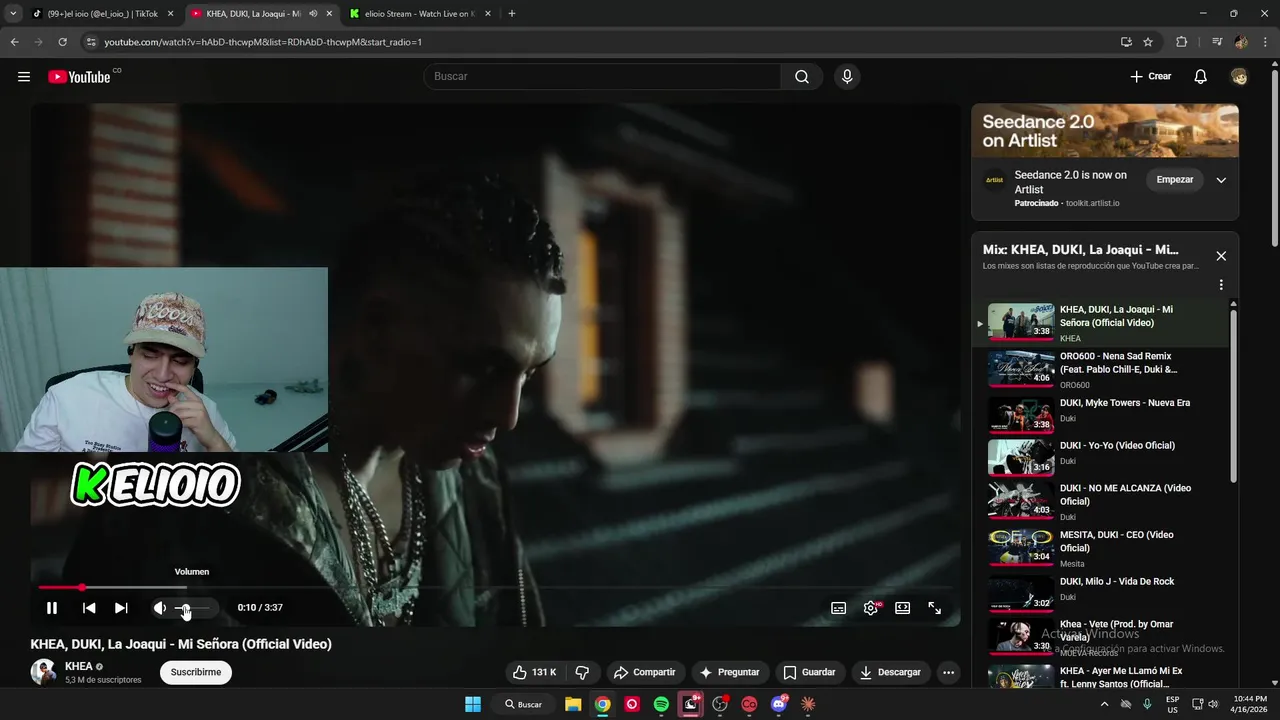
Task: Click Empezar on Artlist ad
Action: pos(1175,180)
